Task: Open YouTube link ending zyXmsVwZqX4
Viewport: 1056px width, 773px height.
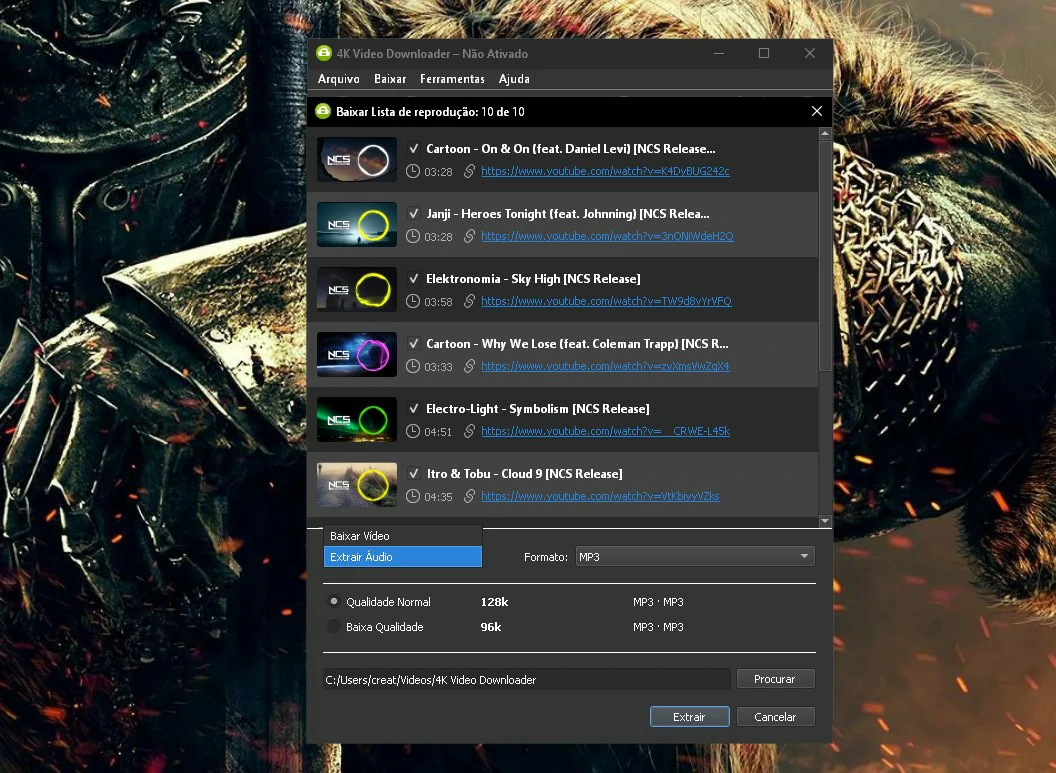Action: pos(605,366)
